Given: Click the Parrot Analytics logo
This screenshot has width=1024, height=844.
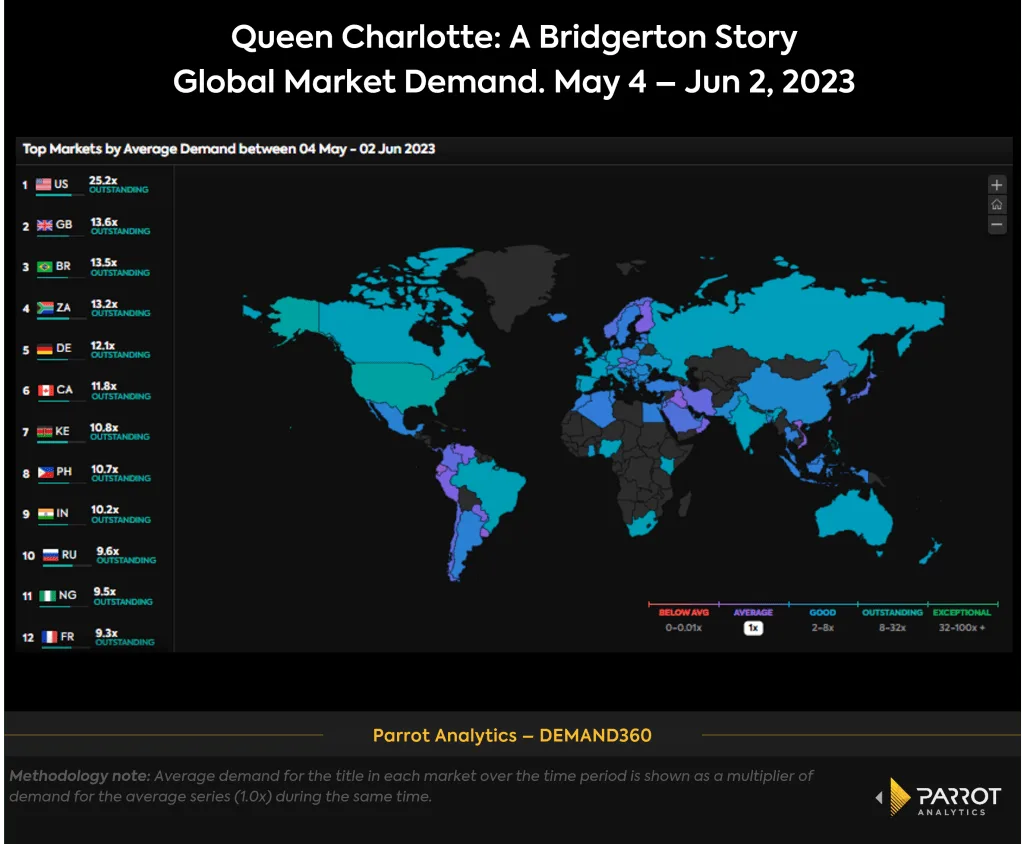Looking at the screenshot, I should (x=940, y=798).
